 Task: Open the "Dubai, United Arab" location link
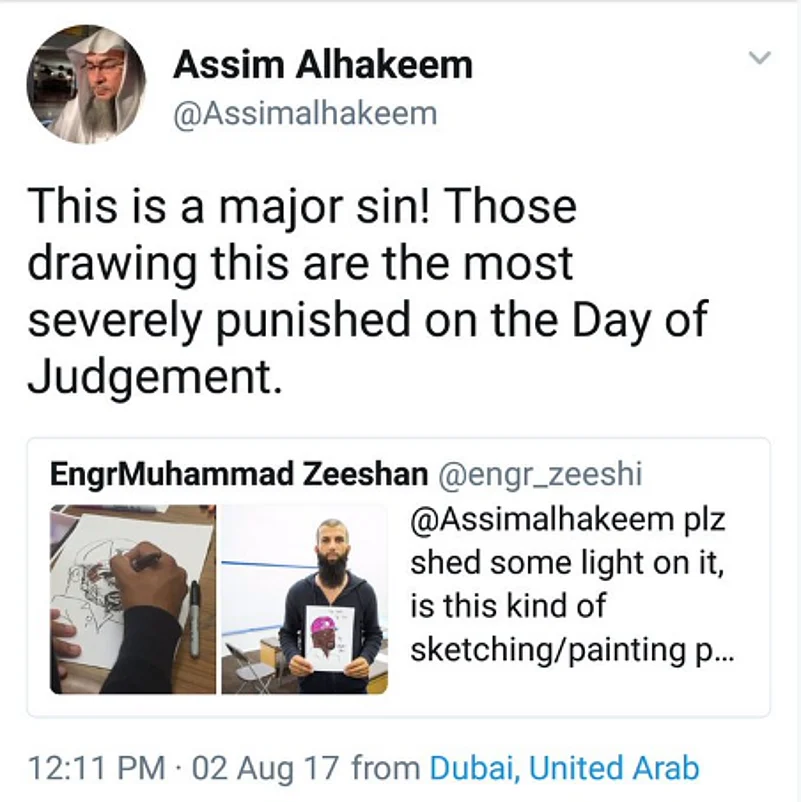564,768
